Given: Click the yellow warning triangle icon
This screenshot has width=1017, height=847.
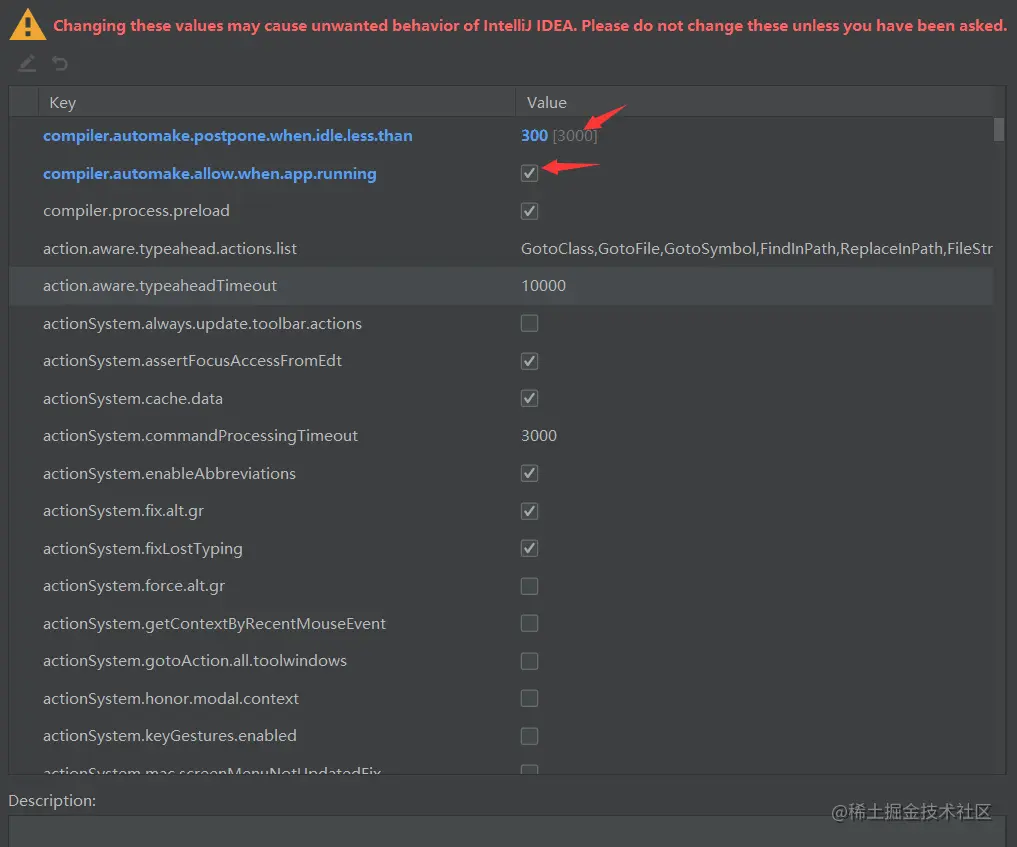Looking at the screenshot, I should point(27,24).
